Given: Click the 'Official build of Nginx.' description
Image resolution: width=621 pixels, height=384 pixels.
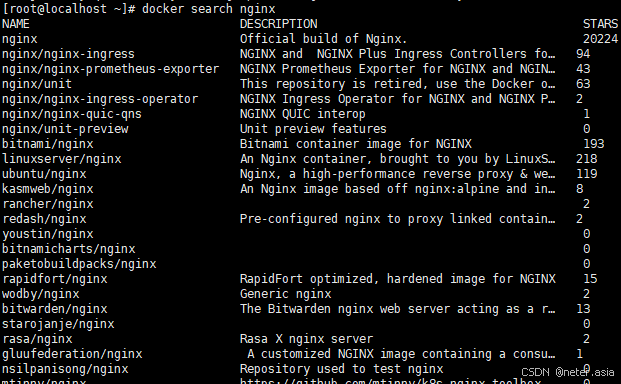Looking at the screenshot, I should 323,39.
